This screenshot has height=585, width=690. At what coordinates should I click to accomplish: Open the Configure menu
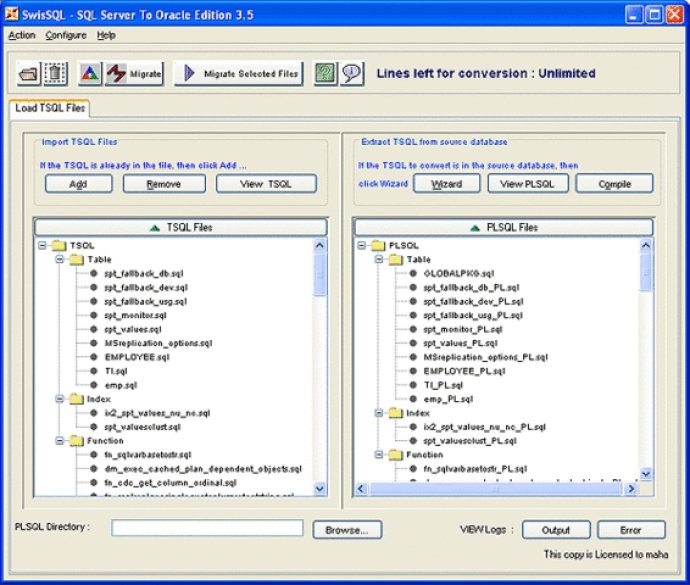66,35
